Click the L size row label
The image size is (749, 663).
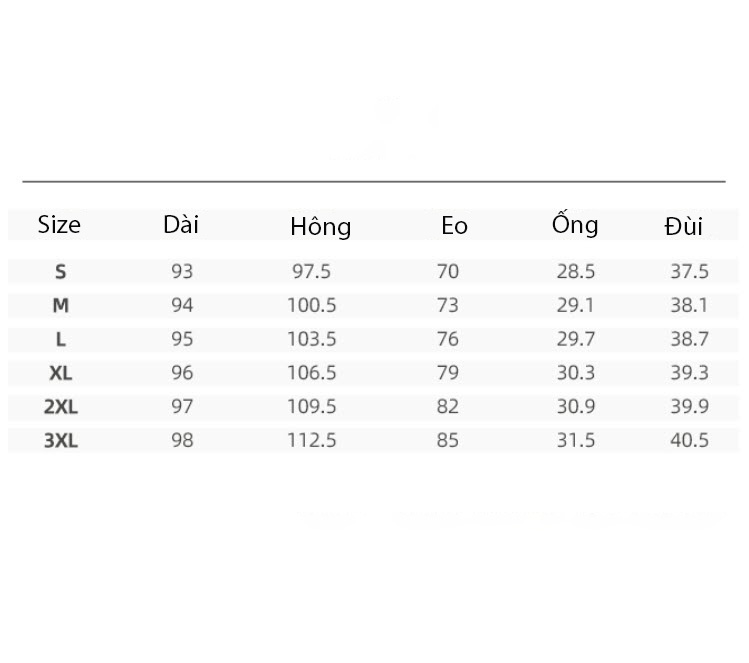(60, 339)
